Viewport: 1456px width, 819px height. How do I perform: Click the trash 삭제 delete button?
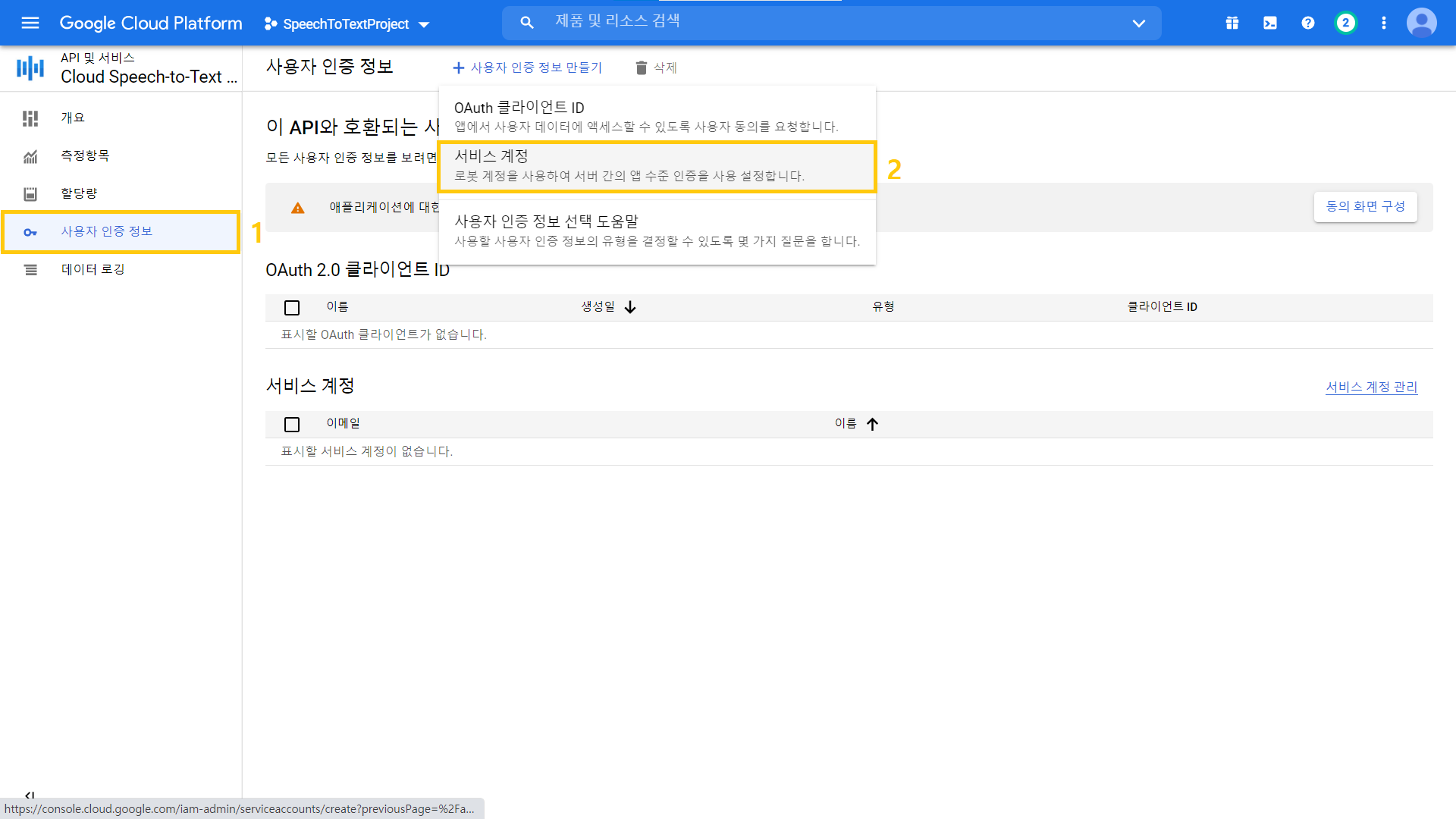tap(656, 67)
